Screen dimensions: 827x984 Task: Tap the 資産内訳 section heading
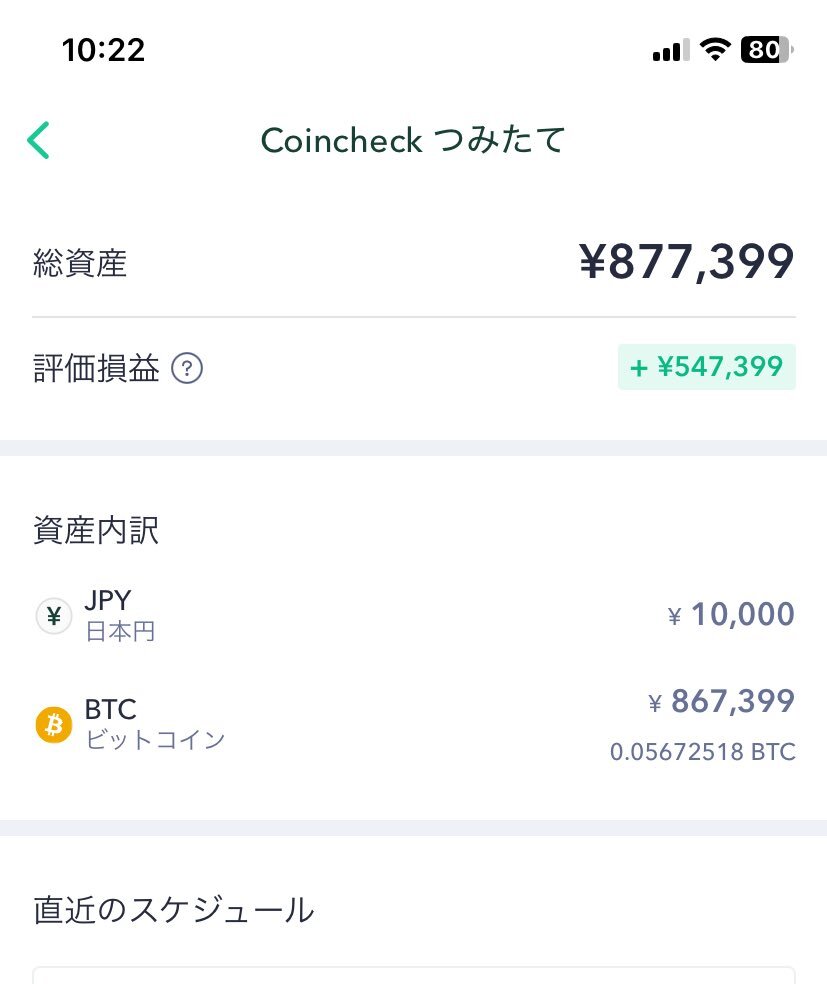coord(96,530)
